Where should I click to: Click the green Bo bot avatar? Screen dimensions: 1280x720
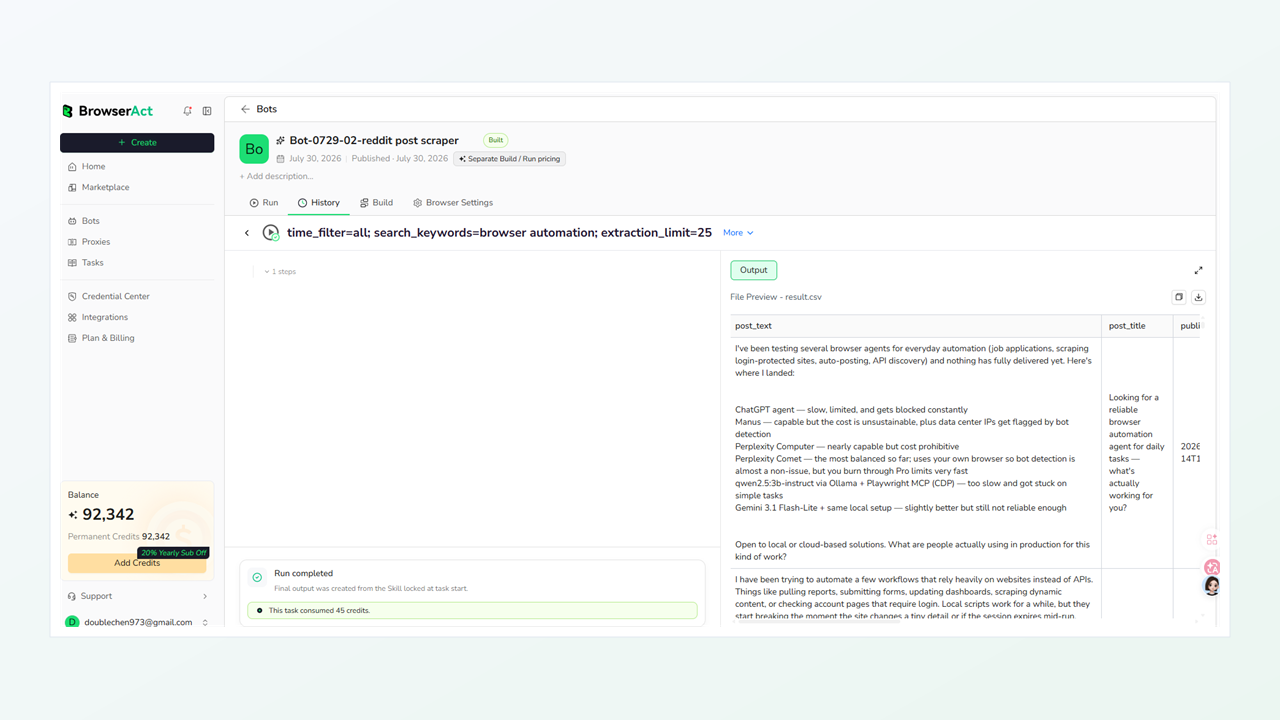[x=254, y=149]
